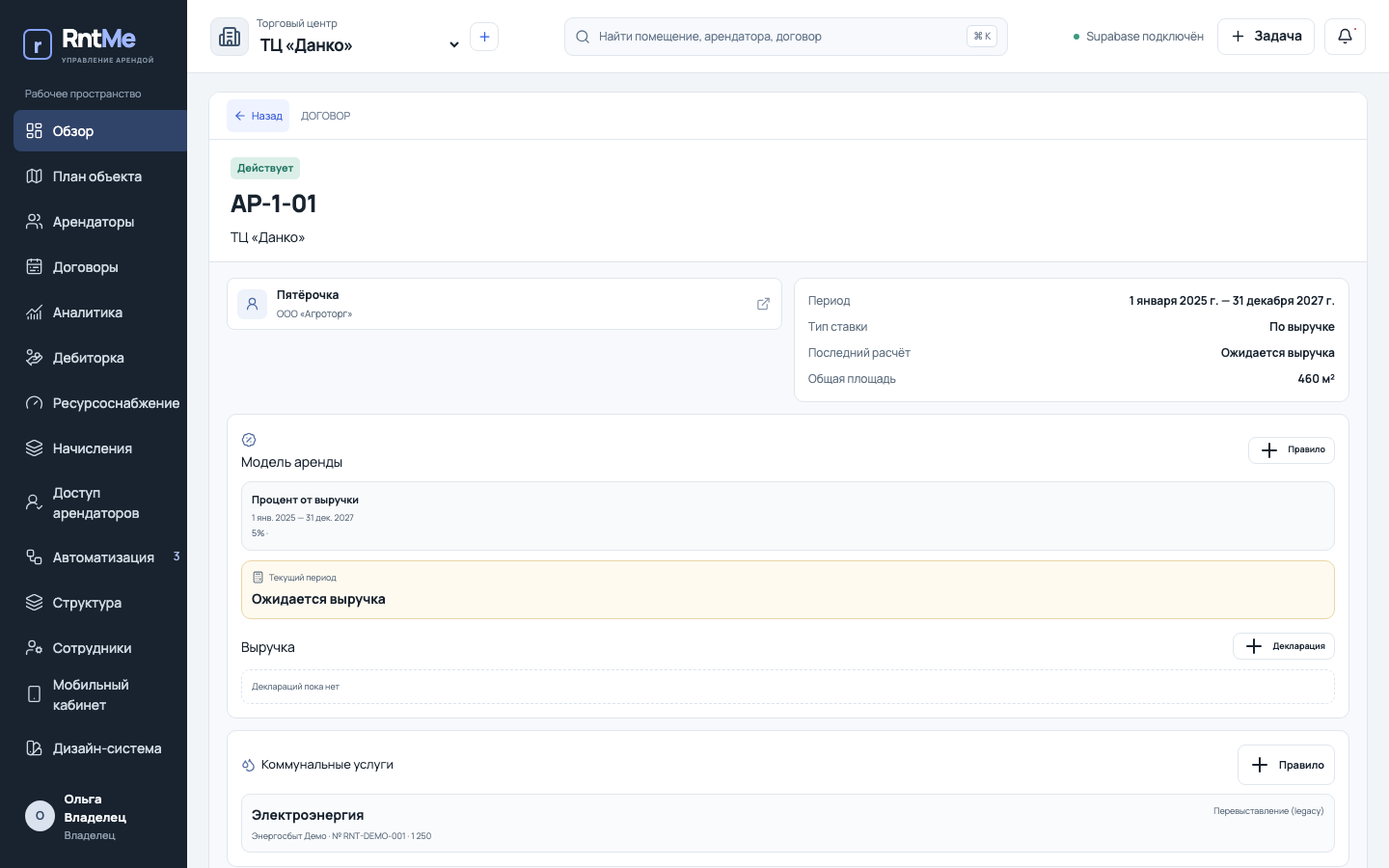Viewport: 1389px width, 868px height.
Task: Open Пятёрочка tenant in external link icon
Action: click(x=763, y=304)
